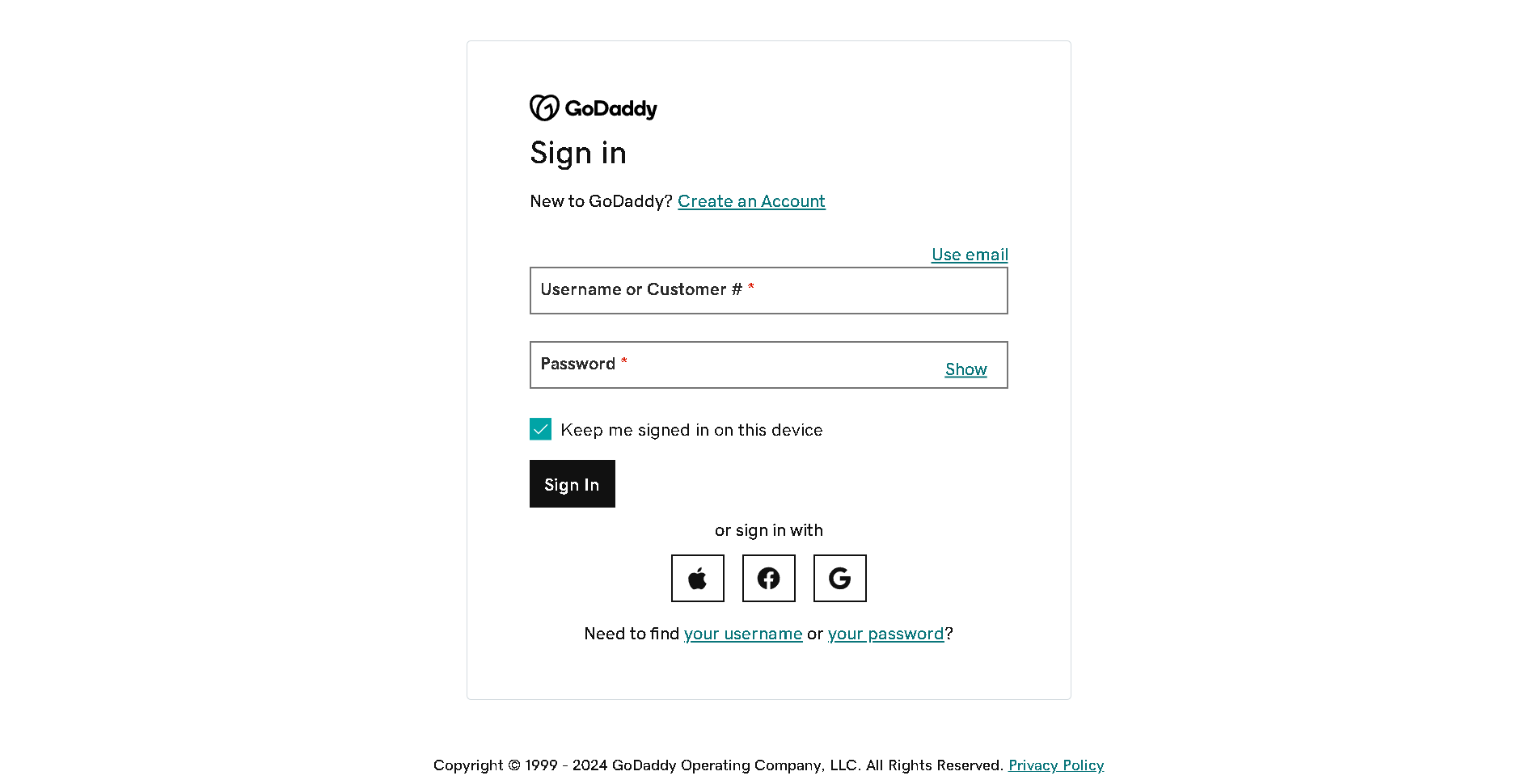The height and width of the screenshot is (784, 1538).
Task: Click the GoDaddy wordmark text
Action: [611, 108]
